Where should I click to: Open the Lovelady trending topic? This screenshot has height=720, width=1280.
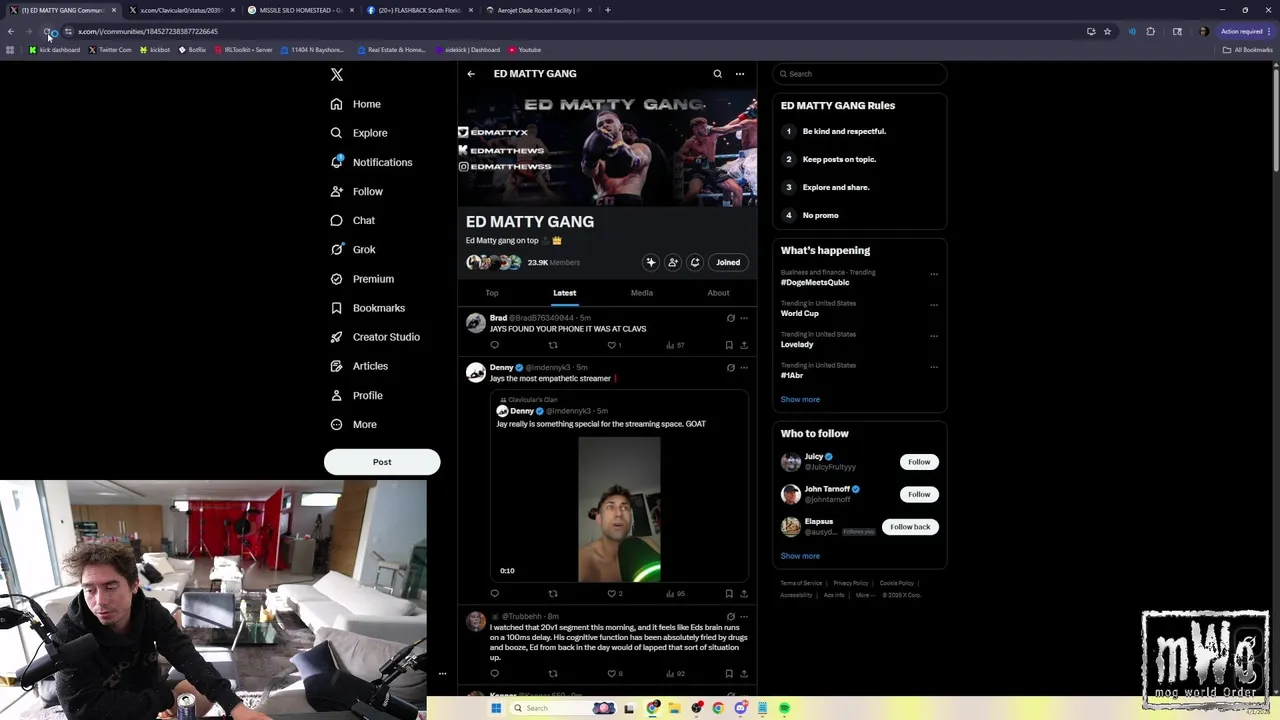pyautogui.click(x=797, y=344)
